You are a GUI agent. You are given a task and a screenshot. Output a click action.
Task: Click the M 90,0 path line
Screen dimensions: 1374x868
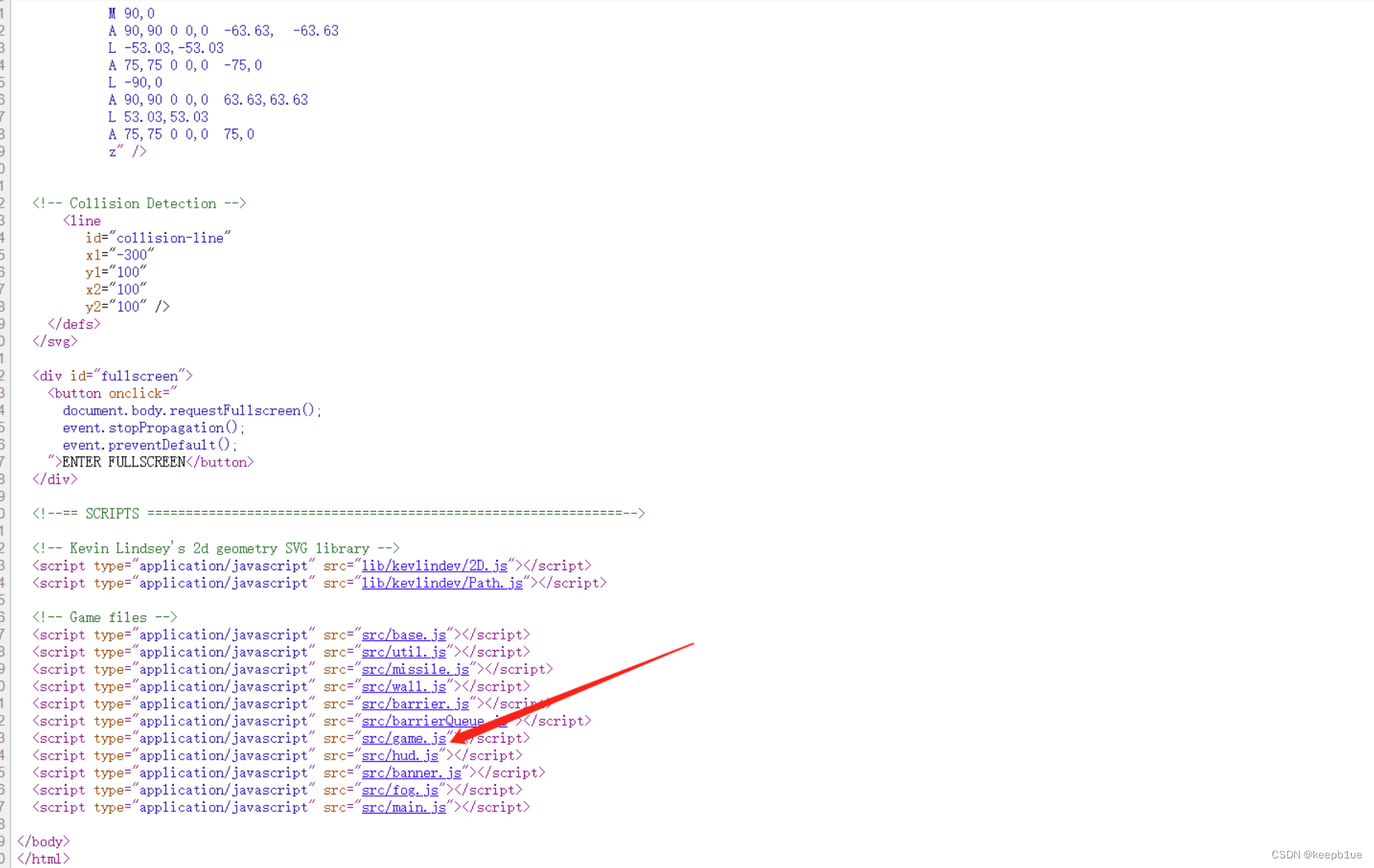[x=132, y=14]
